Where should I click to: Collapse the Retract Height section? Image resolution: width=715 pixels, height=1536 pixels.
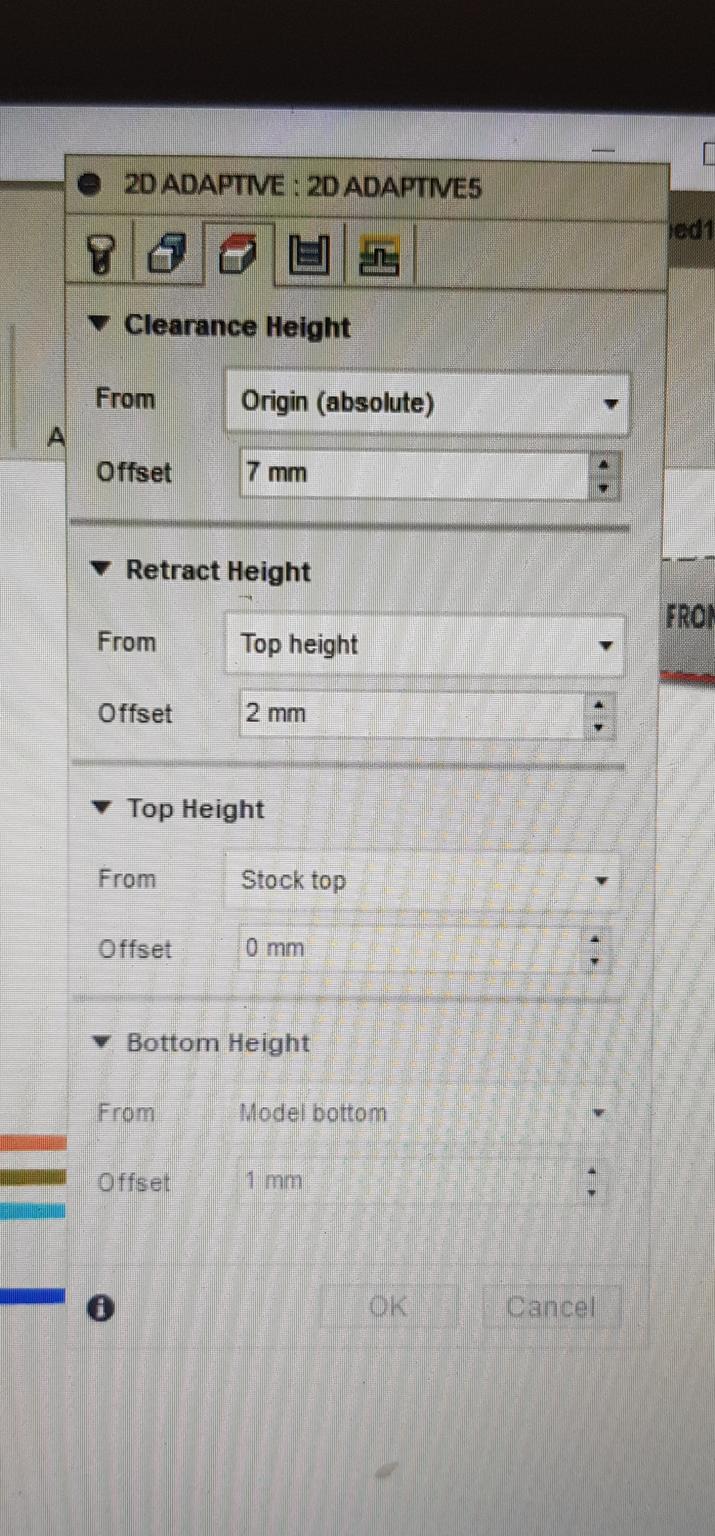coord(100,569)
